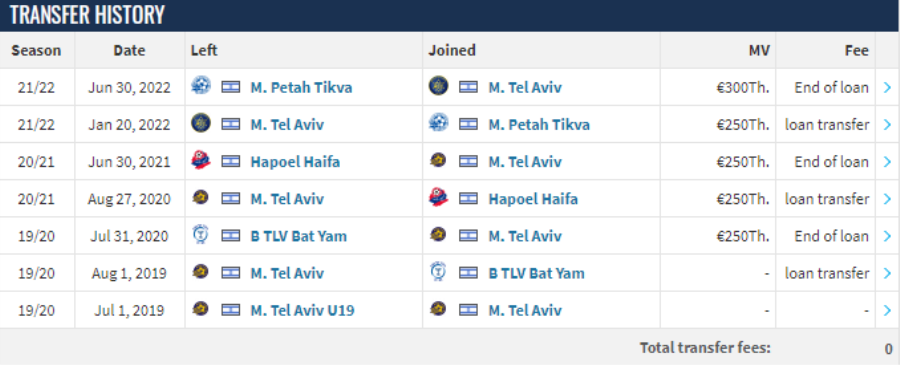The width and height of the screenshot is (900, 365).
Task: Expand transfer details arrow for Jan 20, 2022
Action: (x=887, y=125)
